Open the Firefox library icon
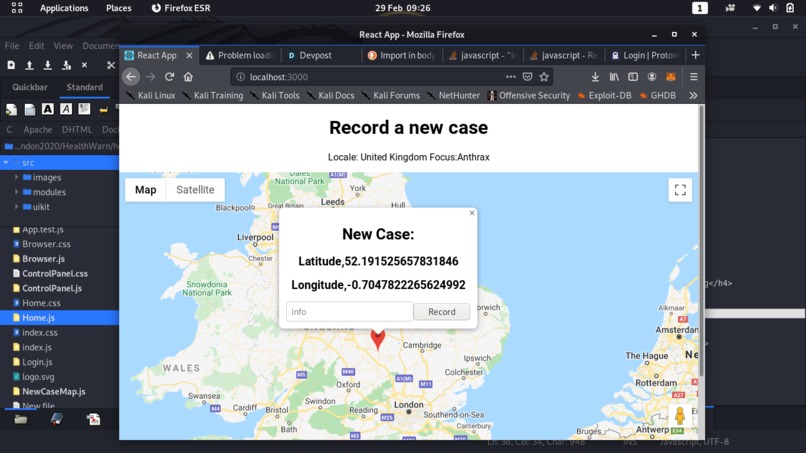This screenshot has width=806, height=453. tap(614, 77)
